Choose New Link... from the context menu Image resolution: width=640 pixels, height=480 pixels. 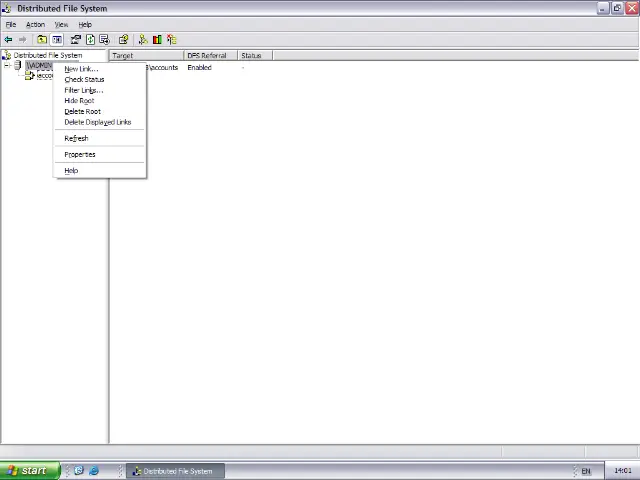[x=100, y=69]
